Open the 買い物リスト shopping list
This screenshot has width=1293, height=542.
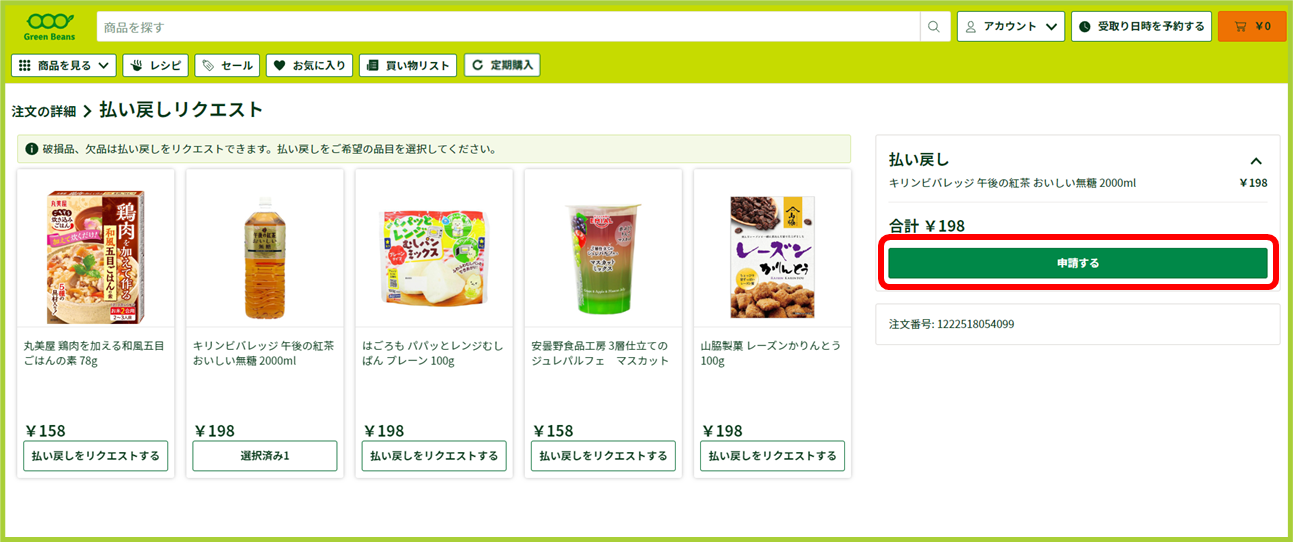click(x=408, y=65)
